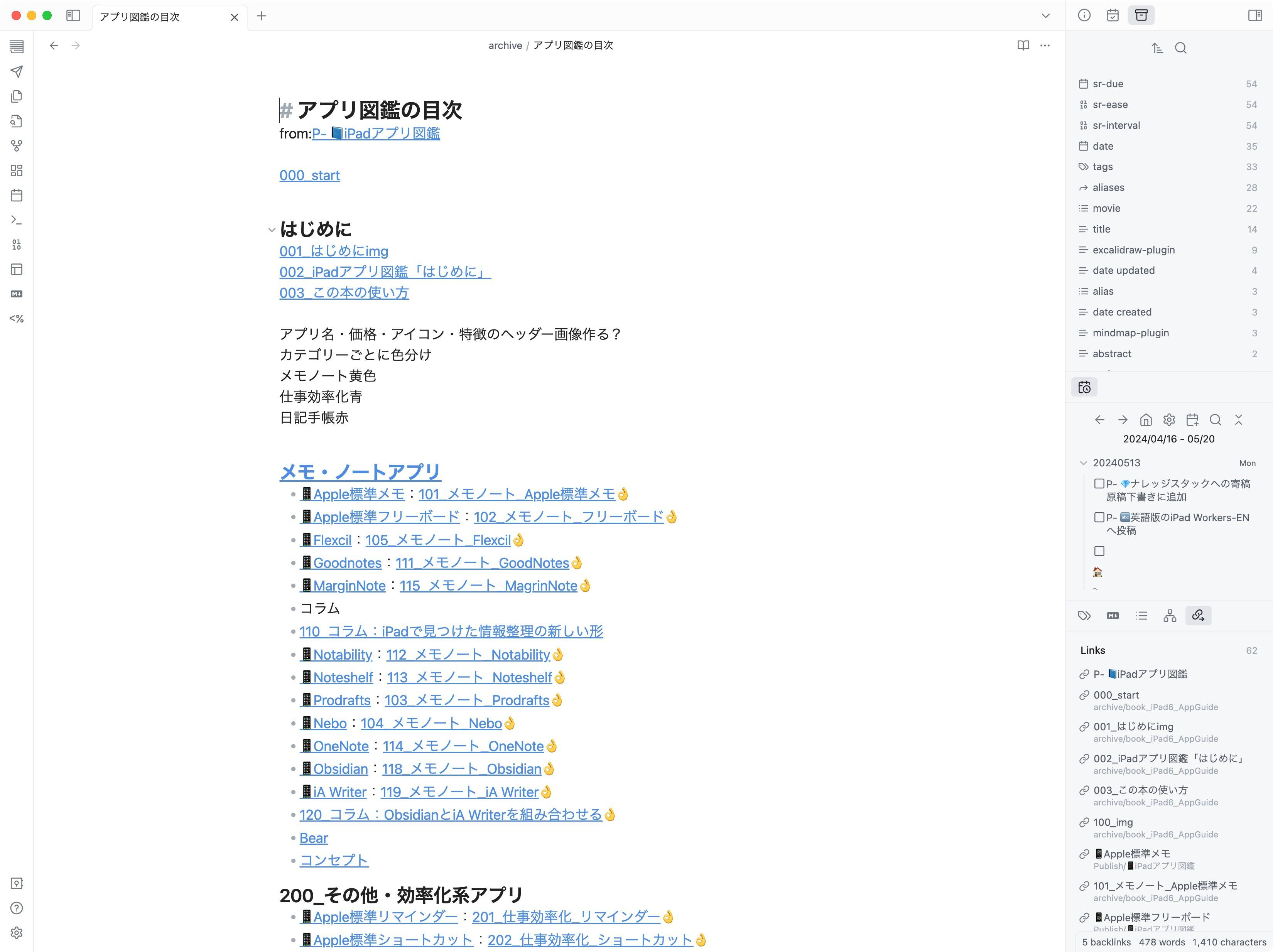
Task: Click the search icon in properties panel
Action: [1180, 48]
